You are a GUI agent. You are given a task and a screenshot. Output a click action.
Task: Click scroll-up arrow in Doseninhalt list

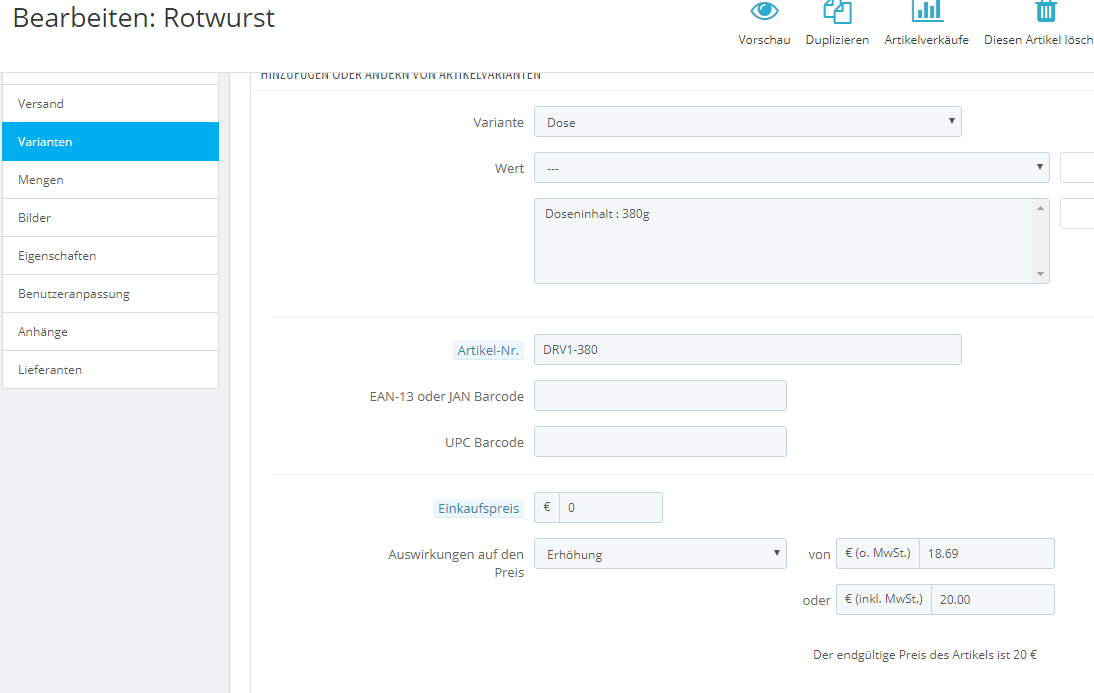point(1040,209)
